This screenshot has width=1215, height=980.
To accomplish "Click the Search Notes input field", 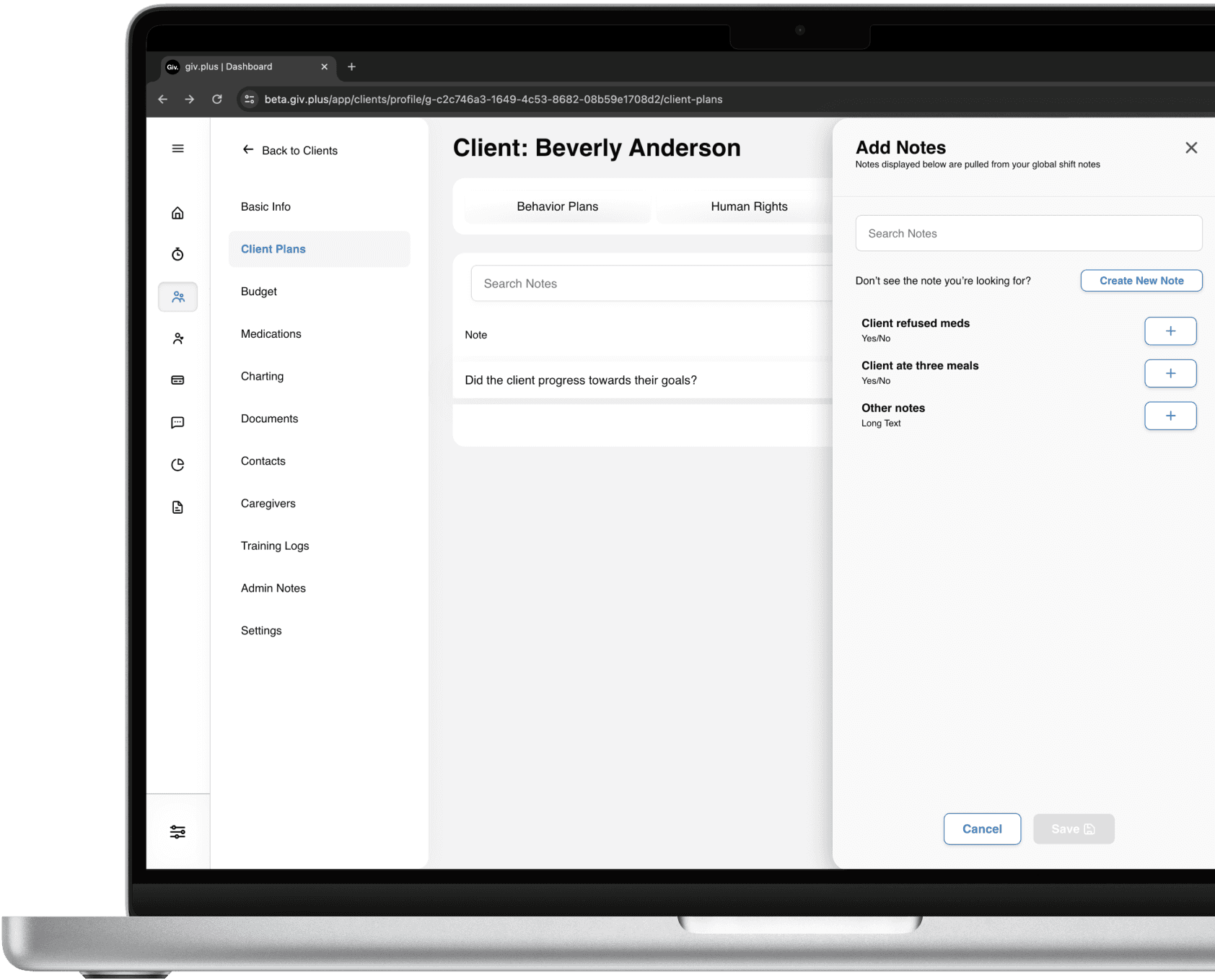I will pos(1028,233).
